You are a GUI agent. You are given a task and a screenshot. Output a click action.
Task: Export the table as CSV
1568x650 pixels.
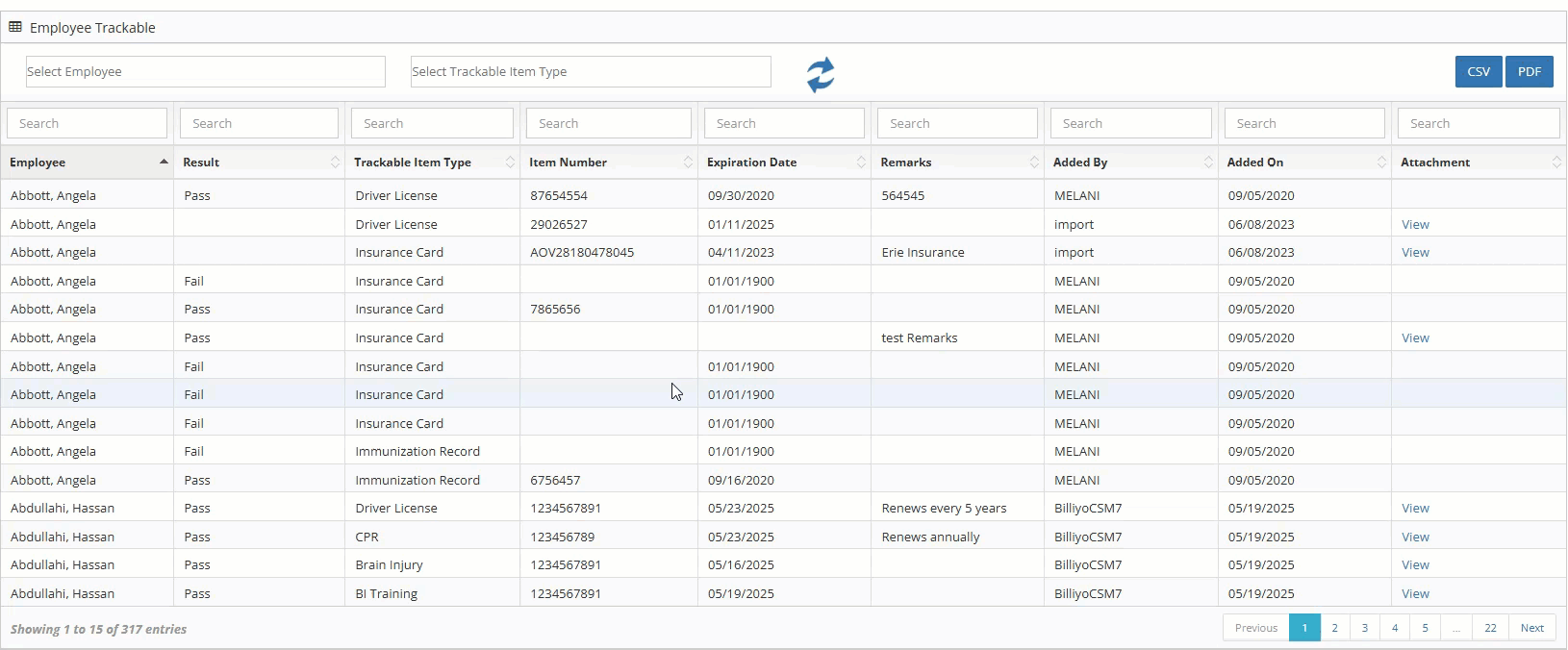pos(1478,72)
